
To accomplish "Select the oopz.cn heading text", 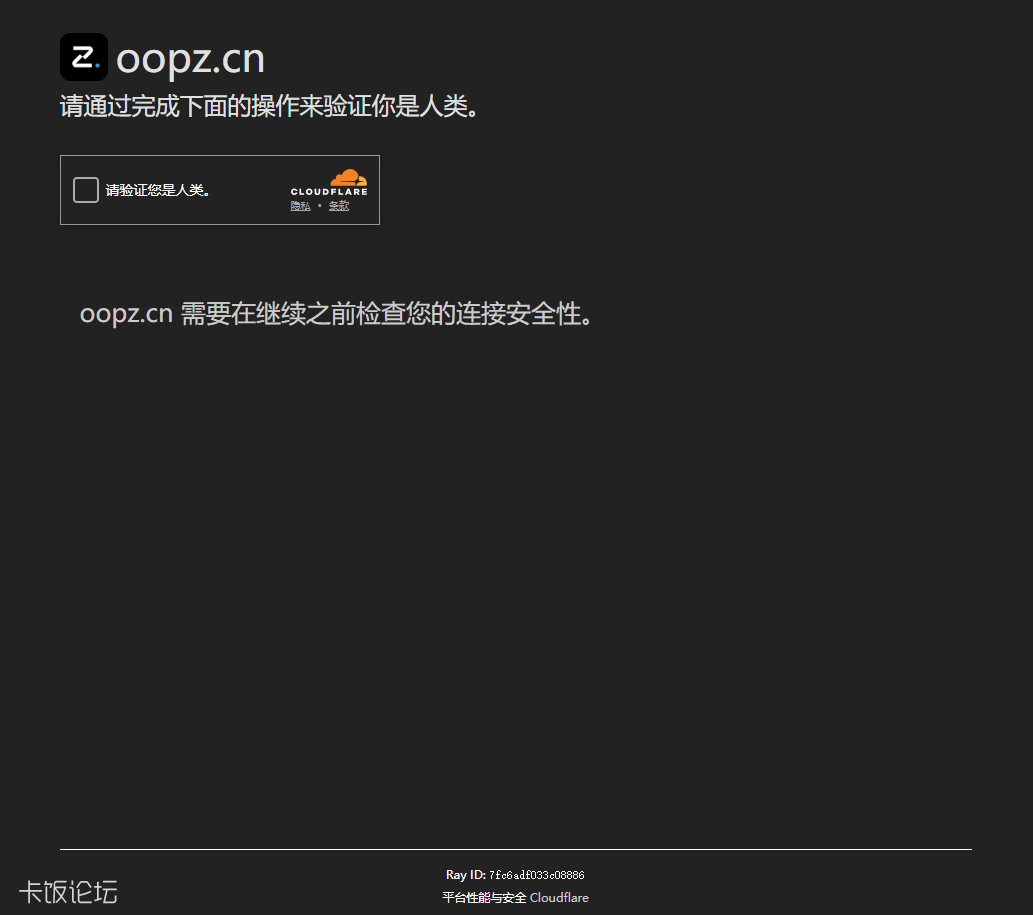I will 190,59.
